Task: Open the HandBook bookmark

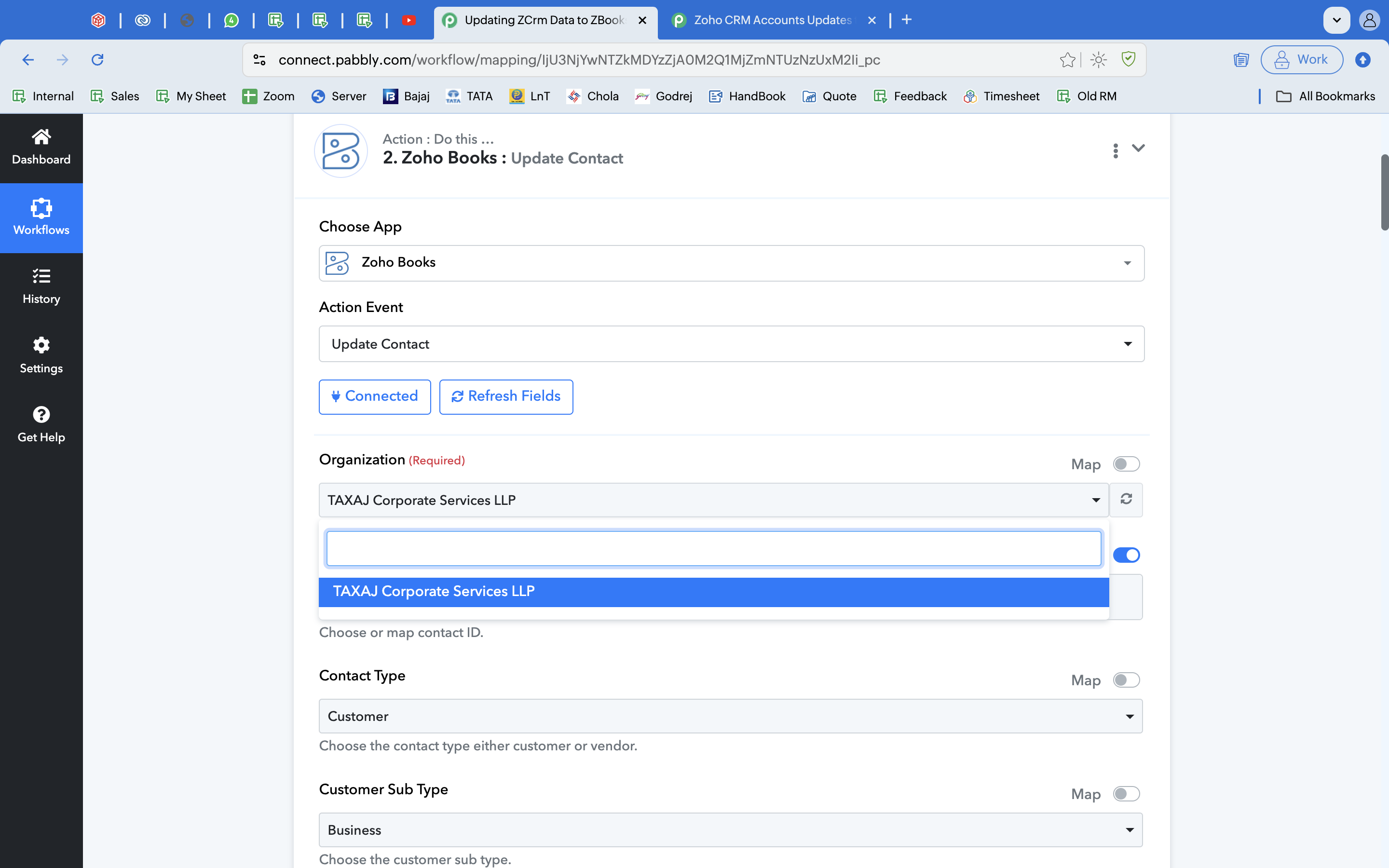Action: pos(747,96)
